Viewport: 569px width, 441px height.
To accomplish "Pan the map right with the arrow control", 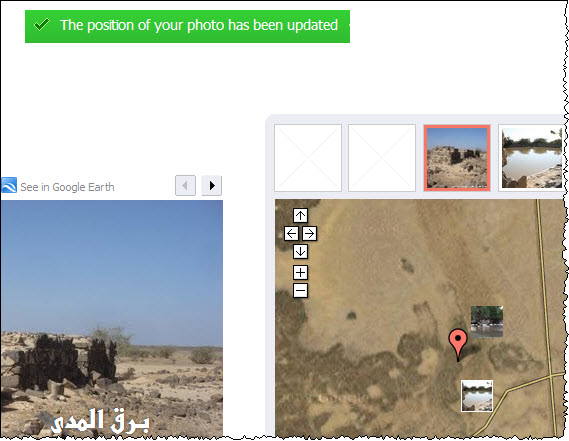I will (x=309, y=233).
